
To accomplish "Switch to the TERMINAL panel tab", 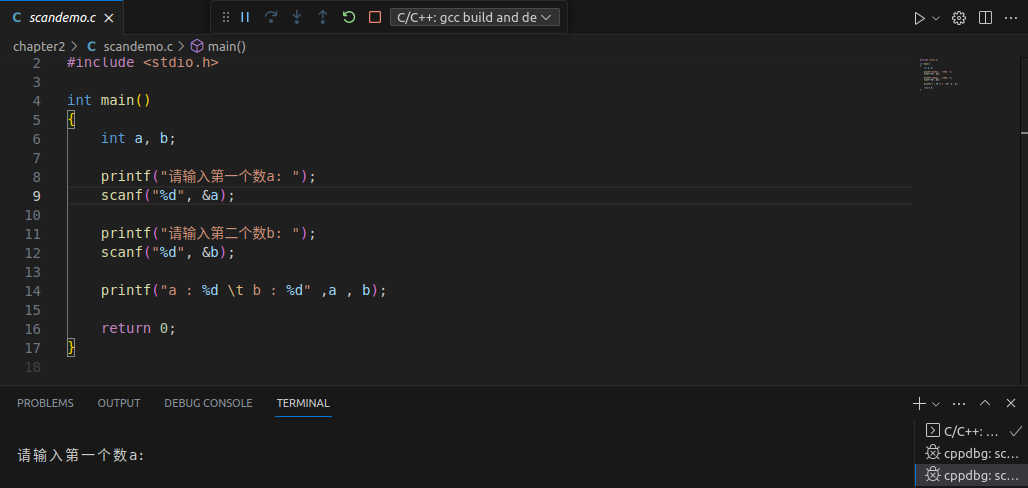I will [303, 403].
